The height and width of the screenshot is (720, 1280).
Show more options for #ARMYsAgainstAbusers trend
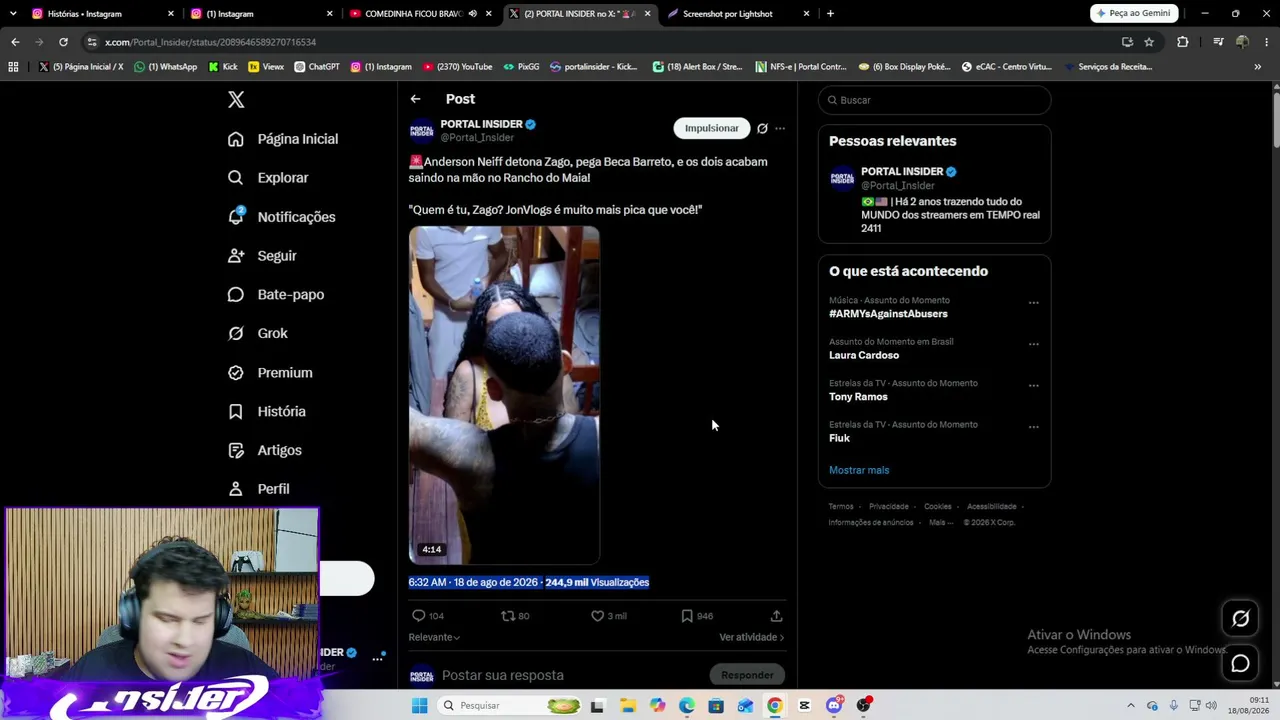click(x=1033, y=303)
